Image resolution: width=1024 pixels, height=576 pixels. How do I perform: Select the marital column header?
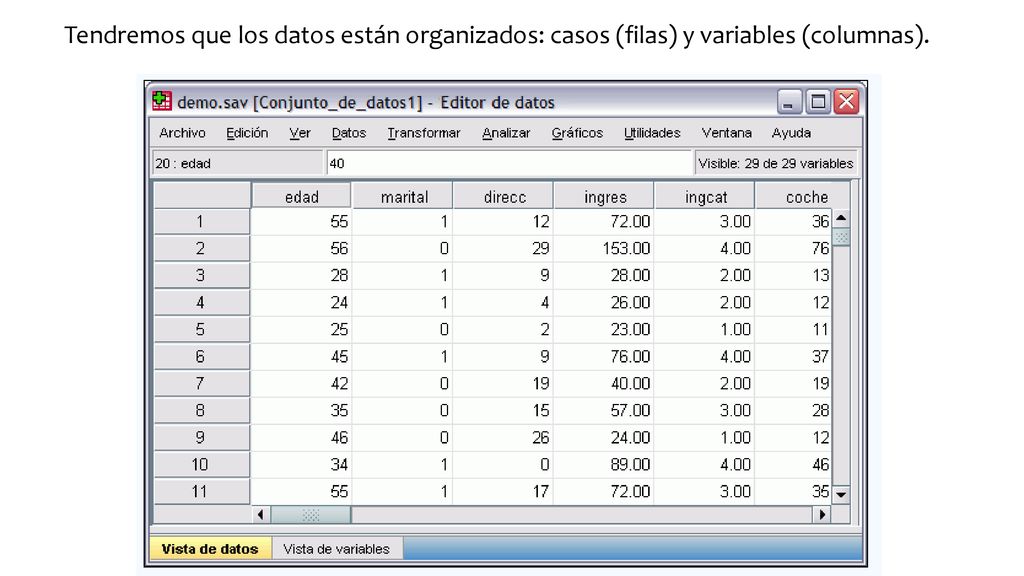404,197
